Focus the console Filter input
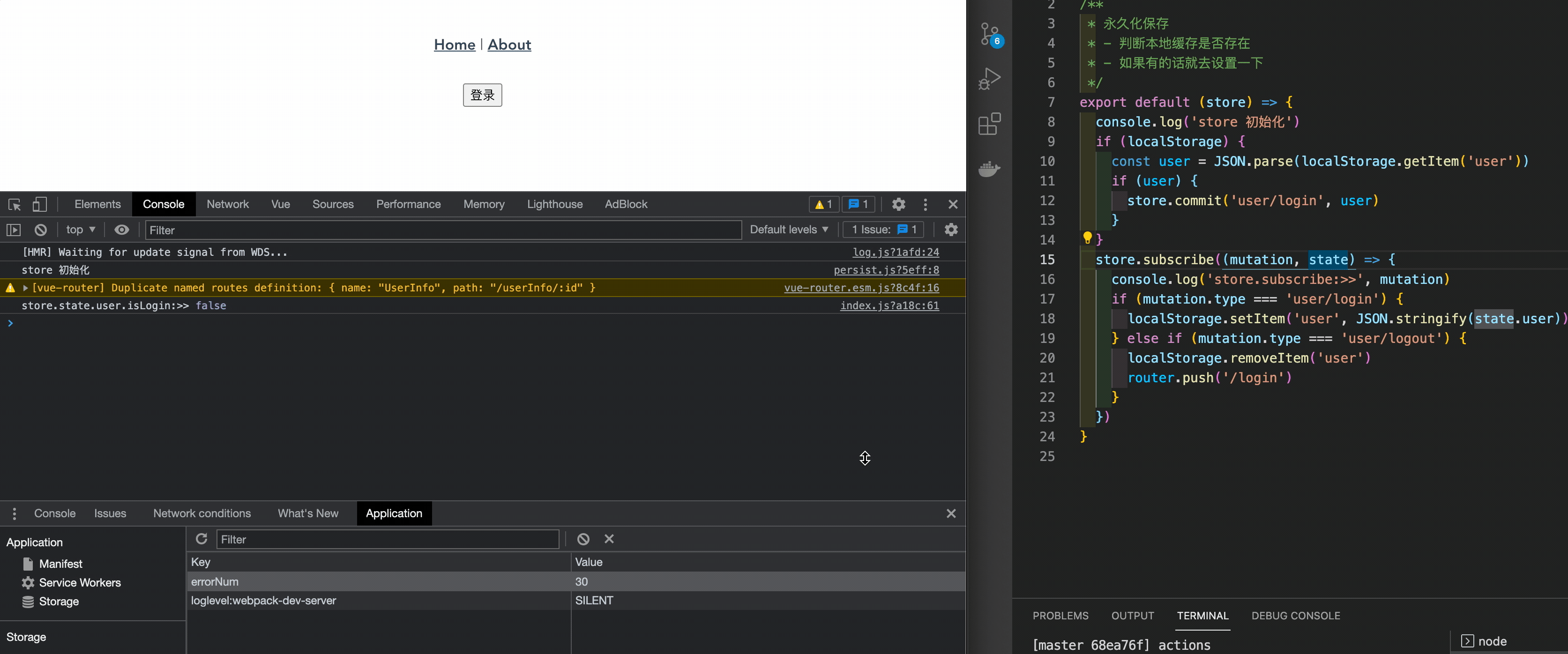This screenshot has height=654, width=1568. (443, 230)
